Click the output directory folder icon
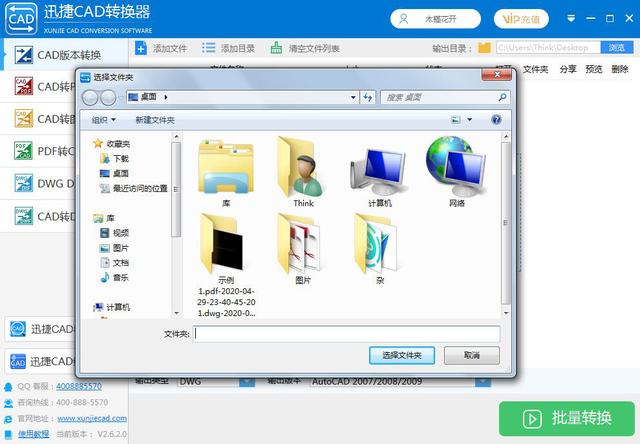Viewport: 640px width, 444px height. pyautogui.click(x=484, y=48)
